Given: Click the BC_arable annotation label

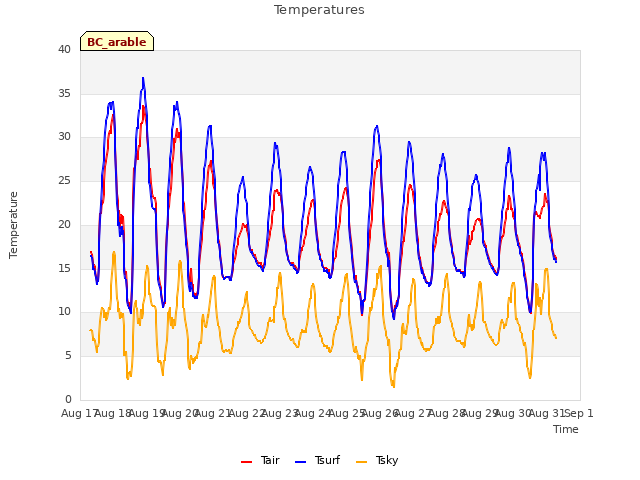Looking at the screenshot, I should (x=117, y=42).
